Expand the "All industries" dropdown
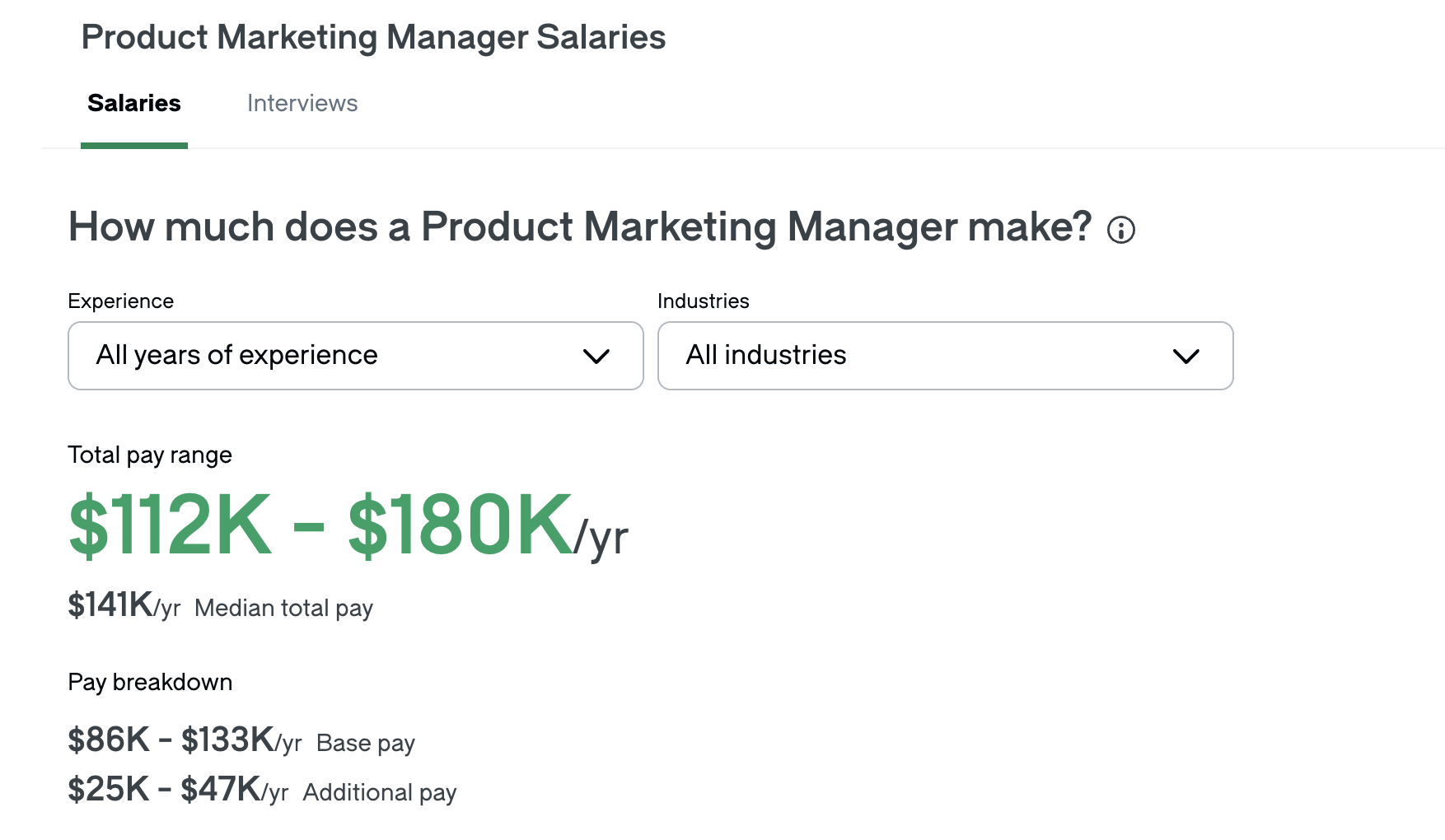 pos(944,356)
